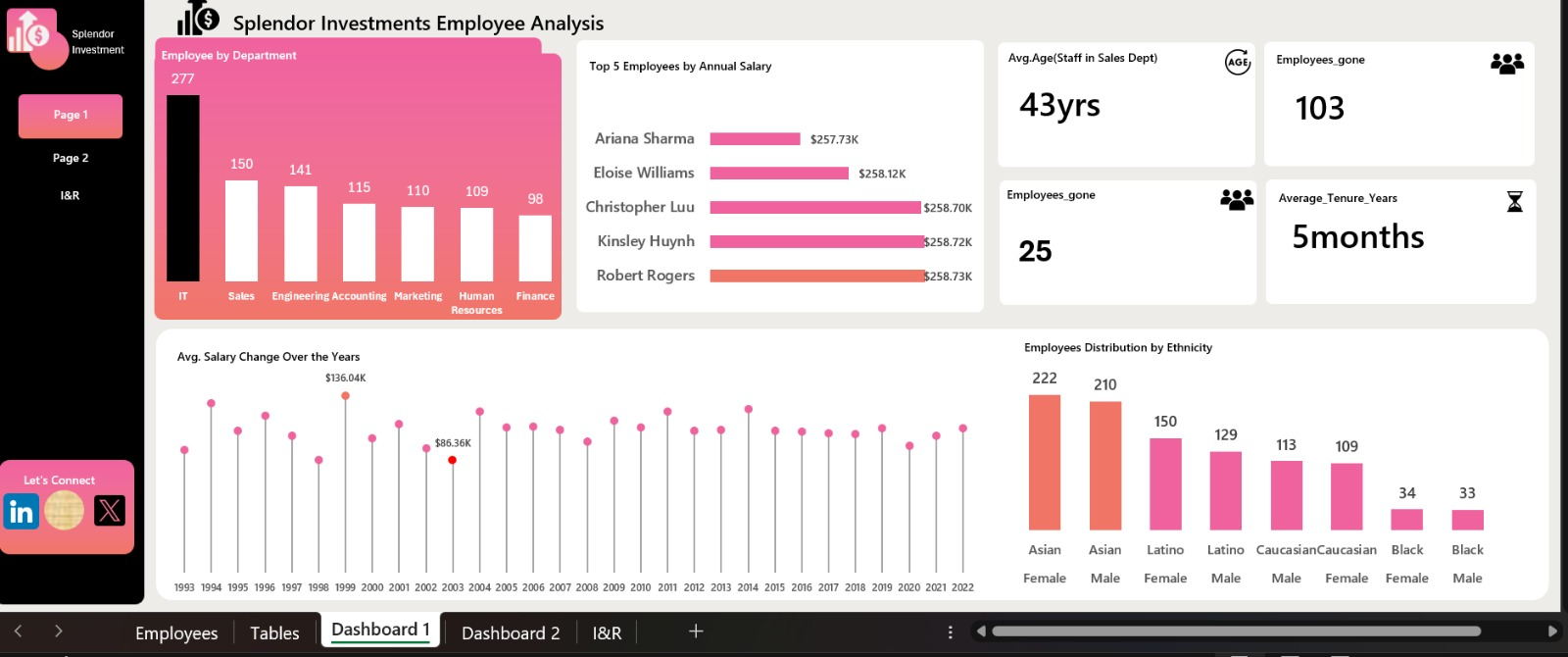This screenshot has height=657, width=1568.
Task: Select the Black Female bar showing 34
Action: 1407,520
